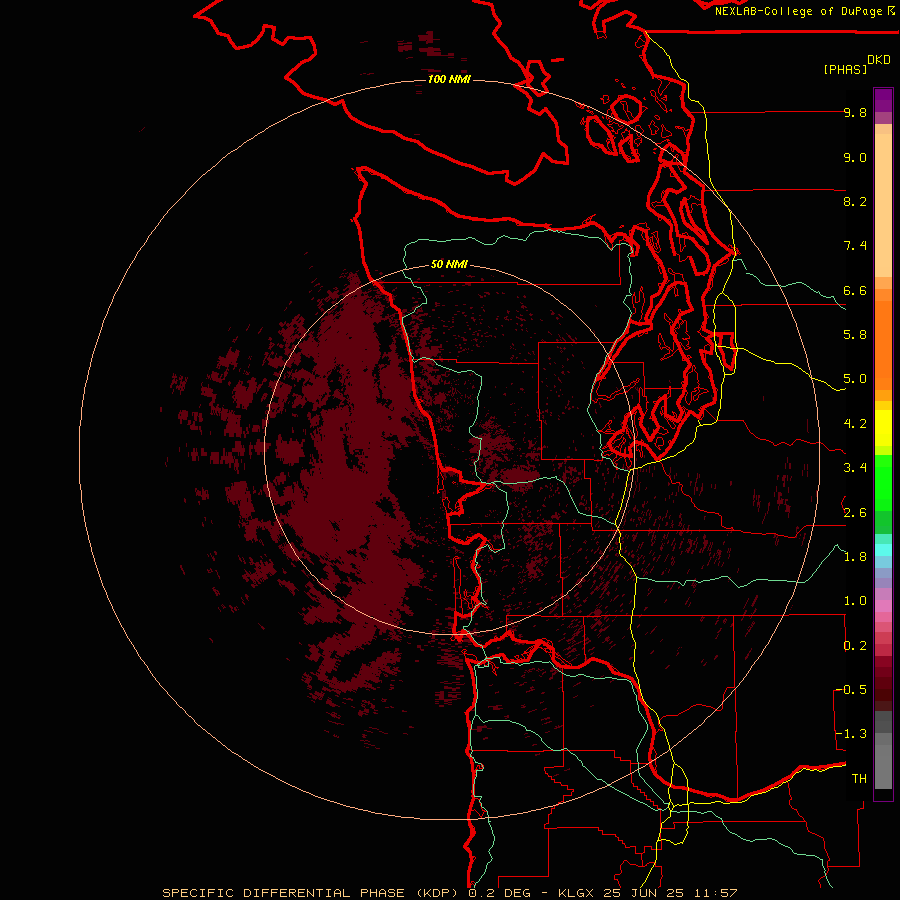Click the -0.5 scale value
Viewport: 900px width, 900px height.
tap(851, 690)
